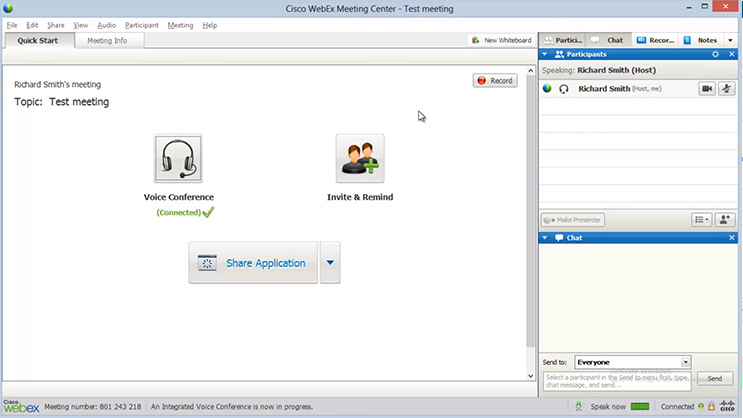Expand the Share Application dropdown arrow
Viewport: 743px width, 418px height.
[x=330, y=263]
